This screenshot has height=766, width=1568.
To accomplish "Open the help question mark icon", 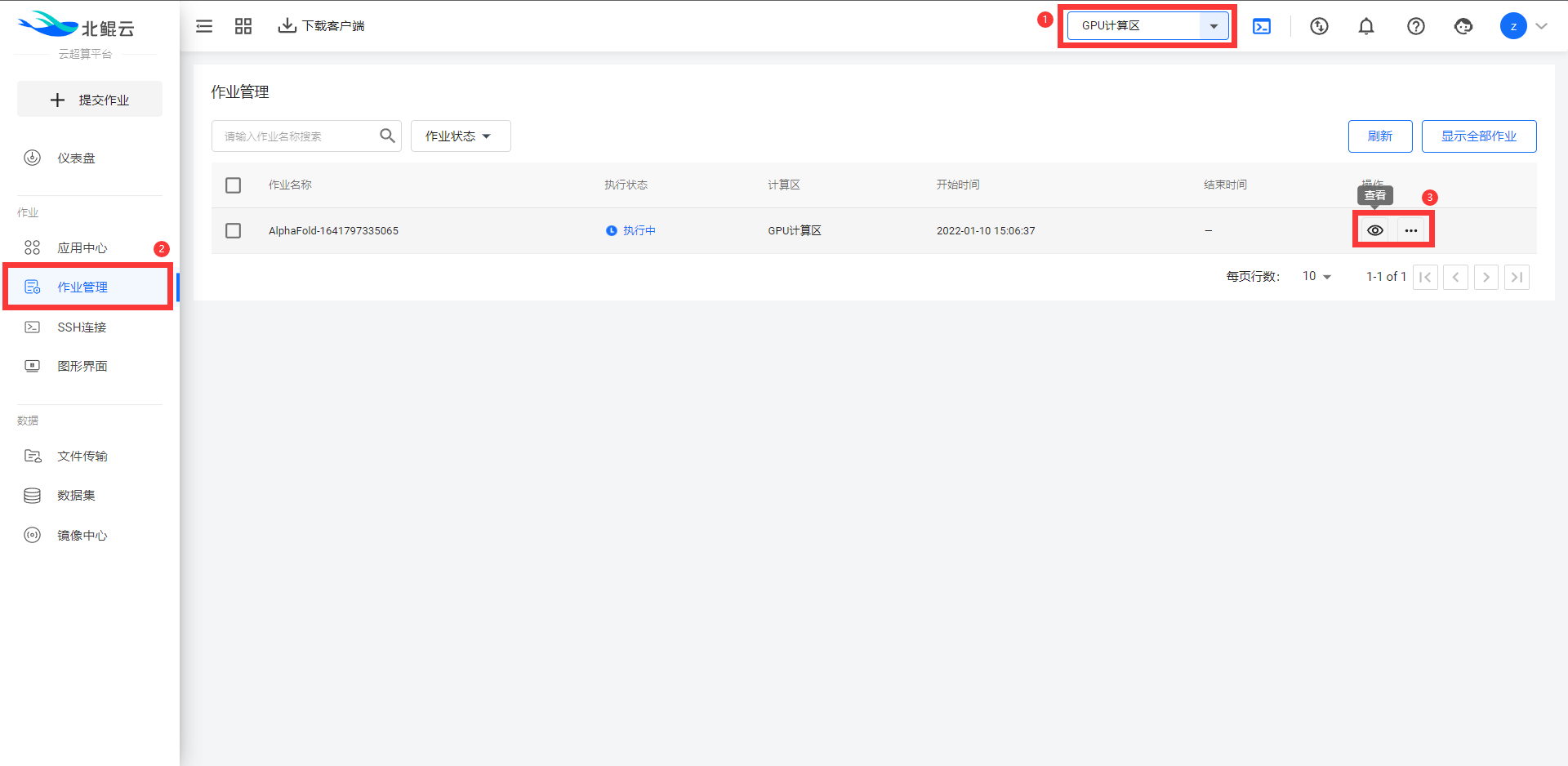I will pyautogui.click(x=1416, y=26).
